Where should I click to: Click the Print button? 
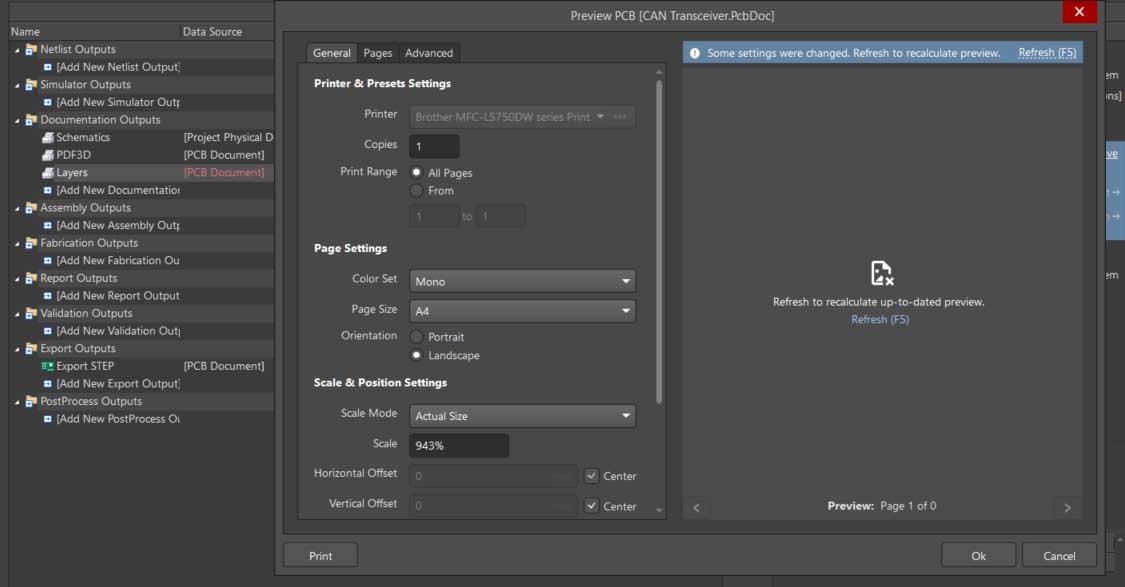click(x=320, y=556)
